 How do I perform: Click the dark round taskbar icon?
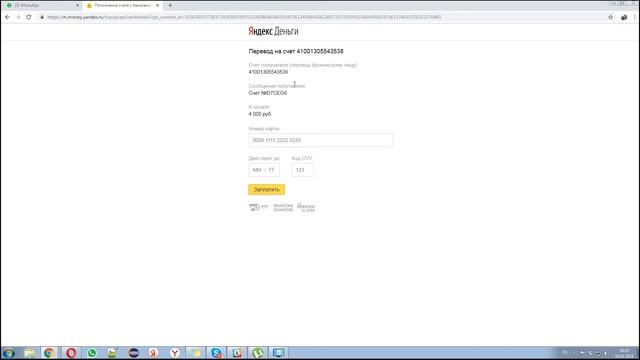(x=133, y=353)
